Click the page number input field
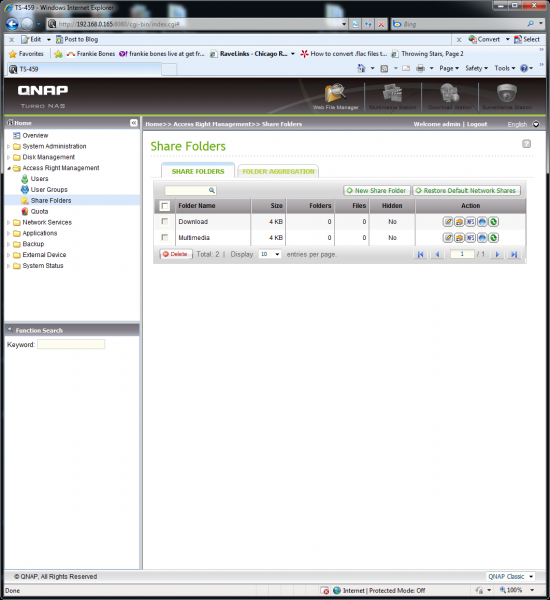Screen dimensions: 550x600 tap(462, 254)
